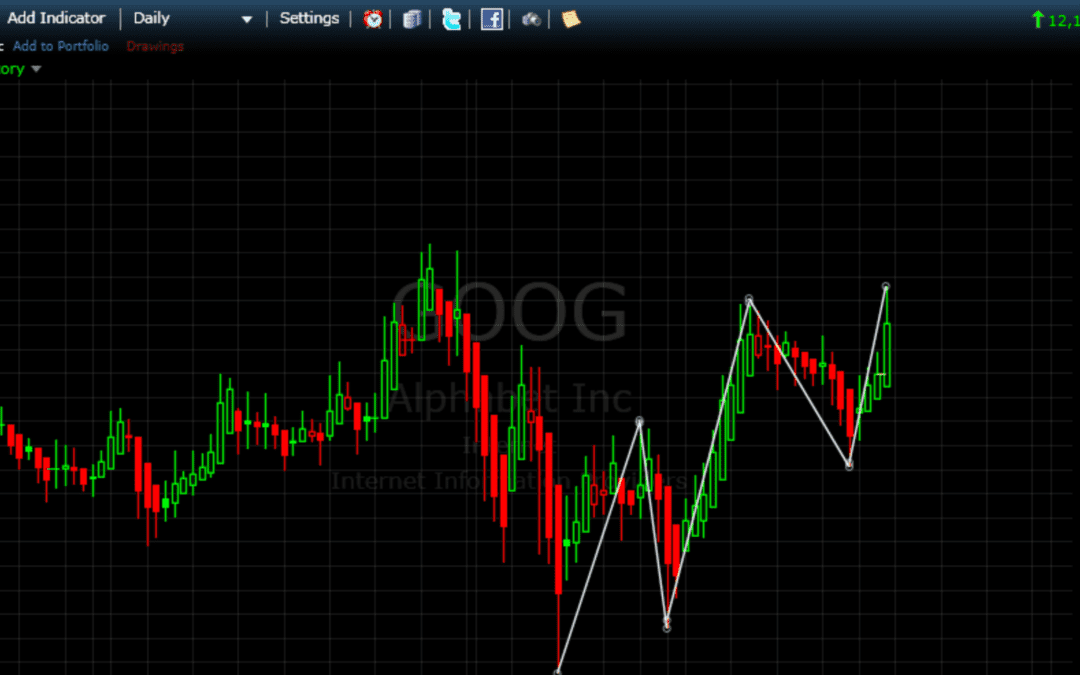Image resolution: width=1080 pixels, height=675 pixels.
Task: Click the camera snapshot icon
Action: tap(531, 19)
